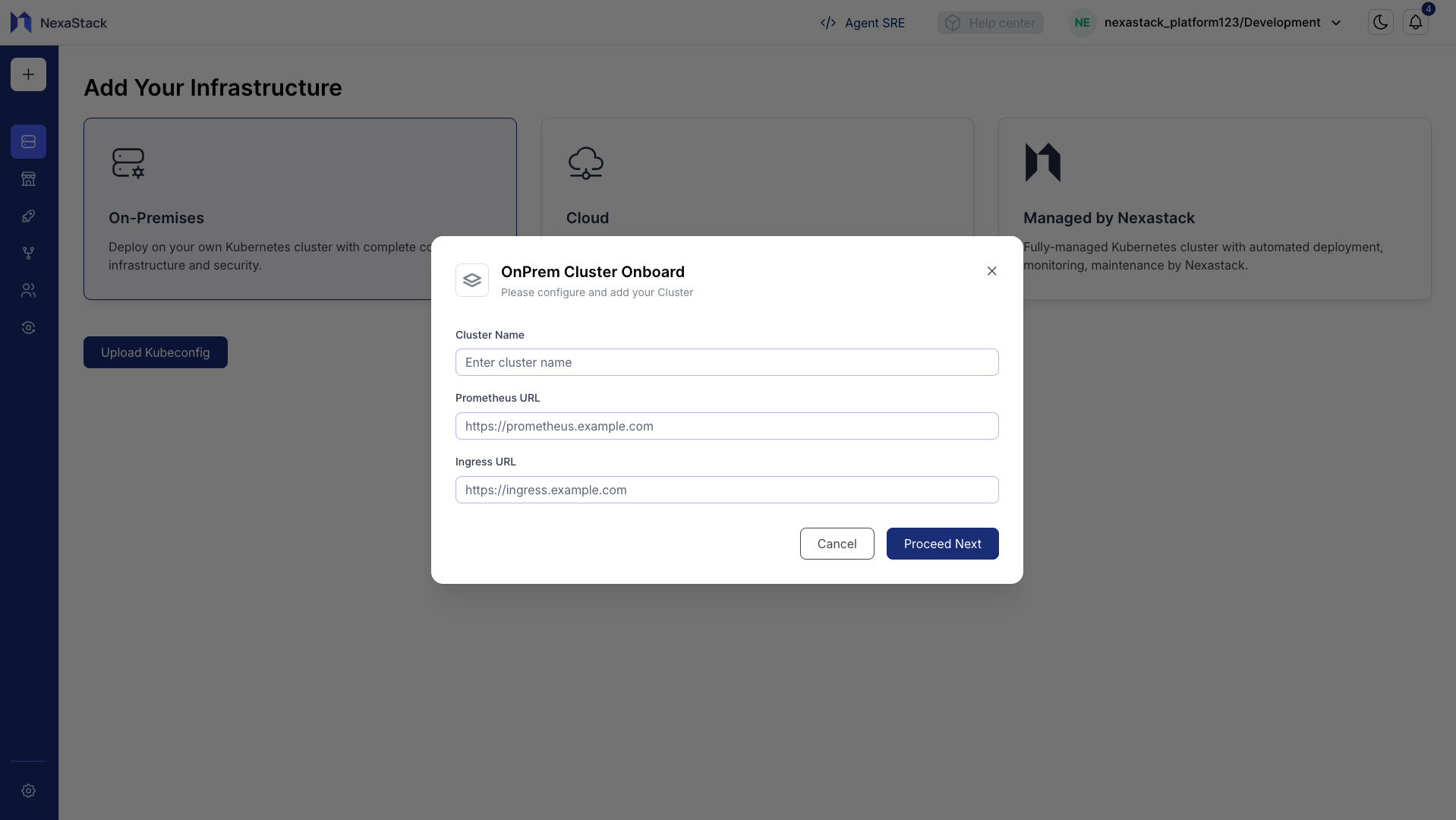The width and height of the screenshot is (1456, 820).
Task: Click the plus icon to add new item
Action: point(28,74)
